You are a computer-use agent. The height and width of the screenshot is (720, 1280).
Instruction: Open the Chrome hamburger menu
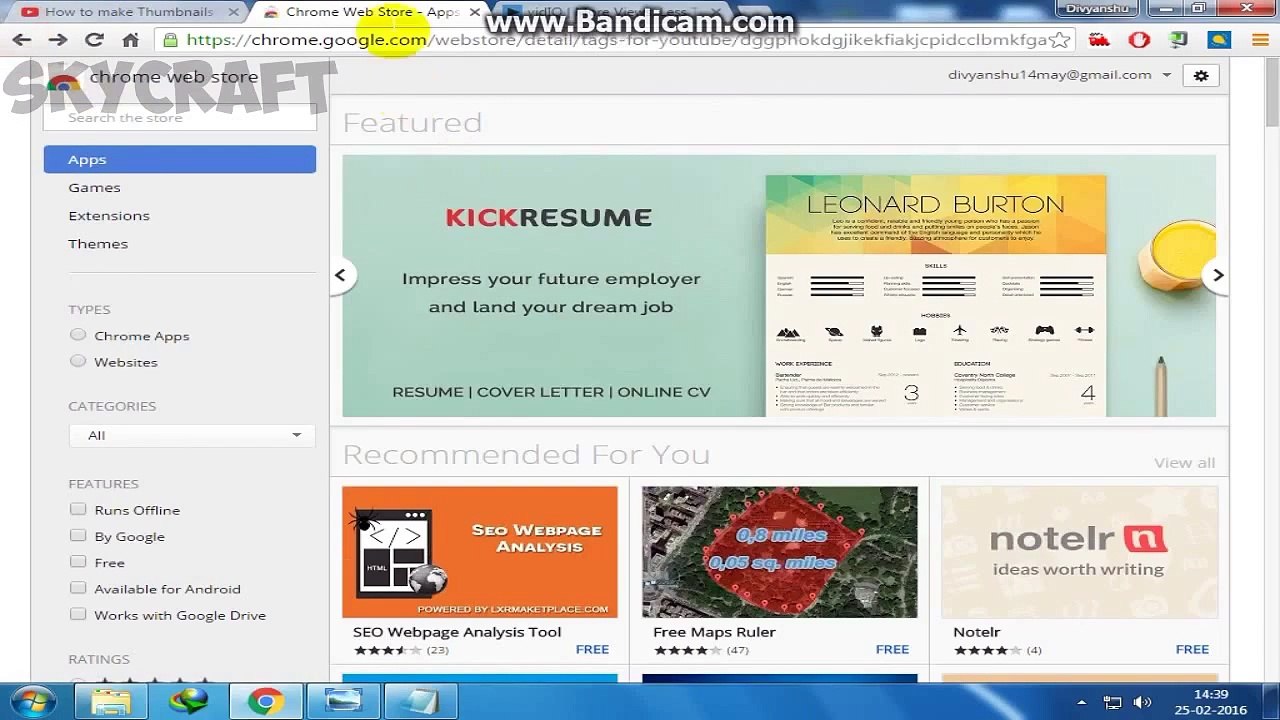point(1258,40)
